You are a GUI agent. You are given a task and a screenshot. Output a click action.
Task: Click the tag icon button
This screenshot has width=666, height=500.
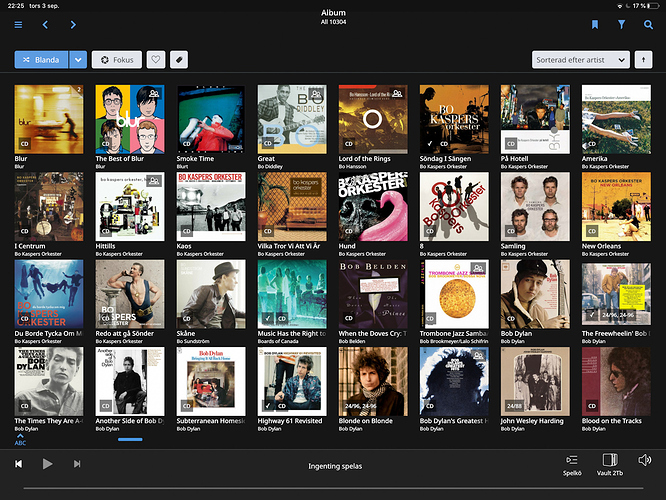pos(179,60)
